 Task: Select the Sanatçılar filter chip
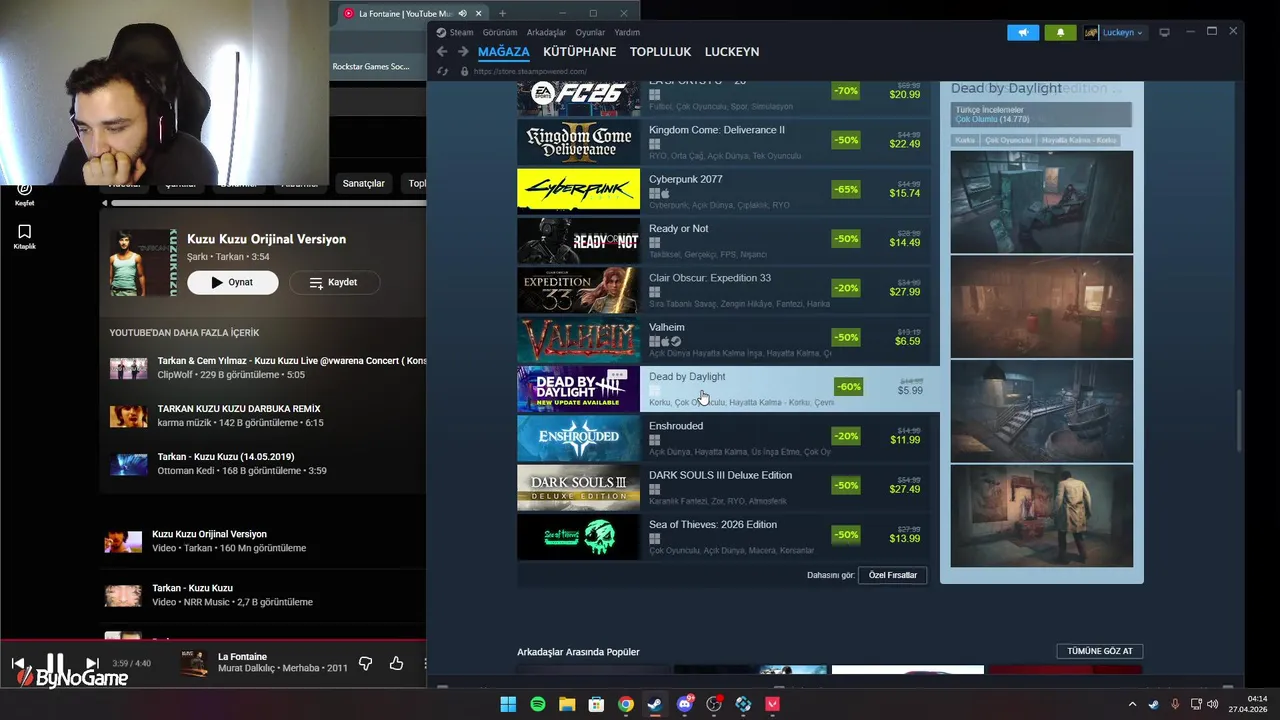point(363,183)
